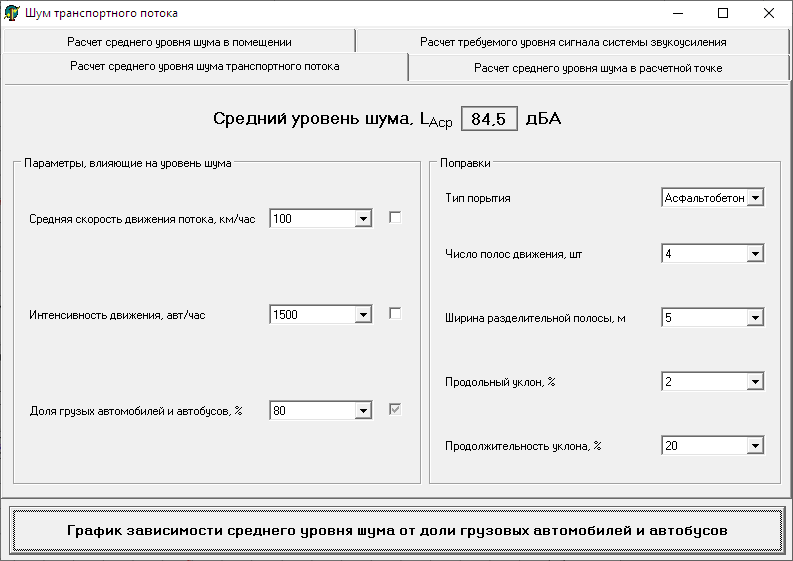Click slope duration field showing 20
The height and width of the screenshot is (561, 793).
[704, 446]
